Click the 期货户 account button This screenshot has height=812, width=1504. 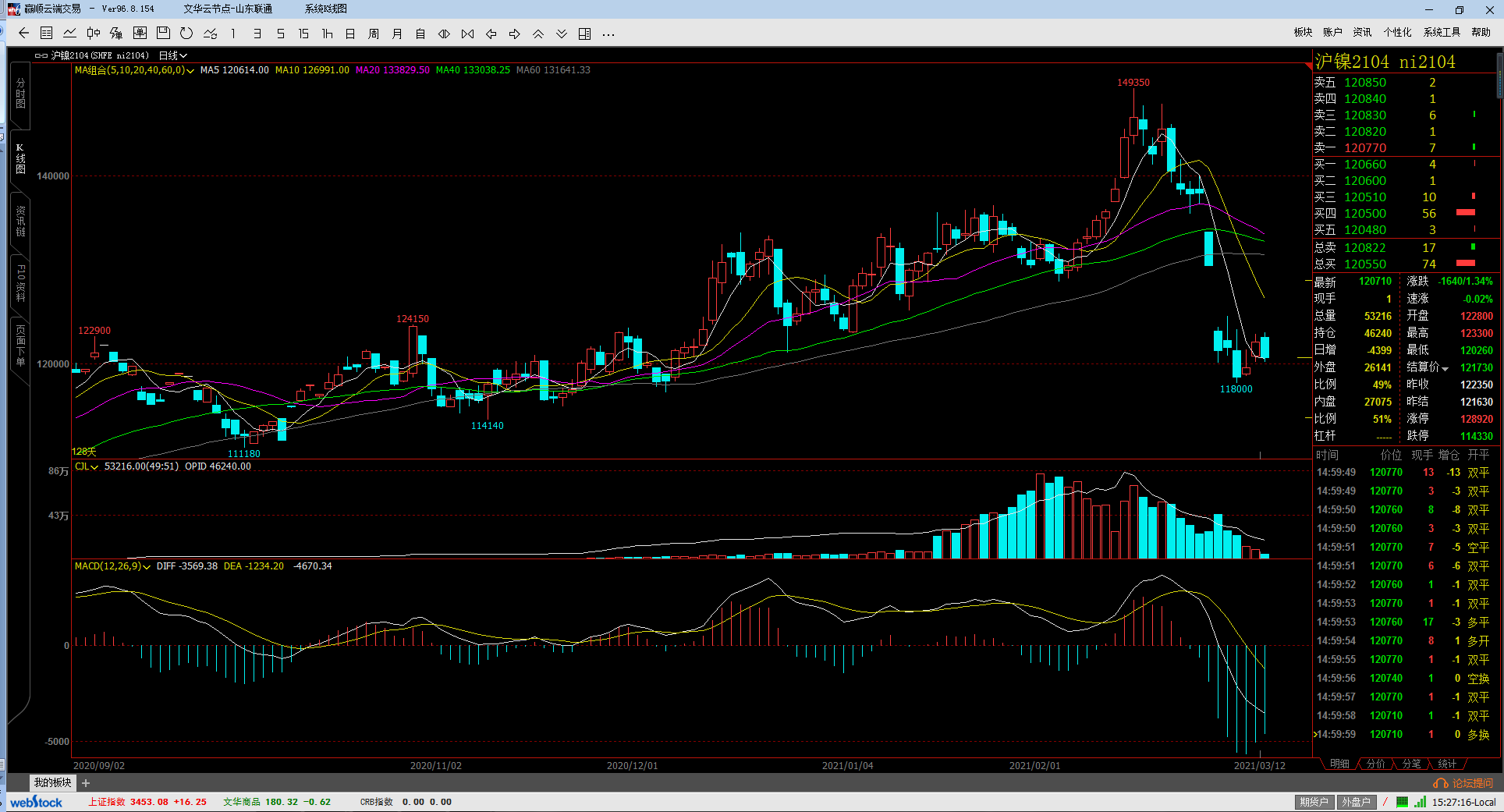tap(1314, 802)
